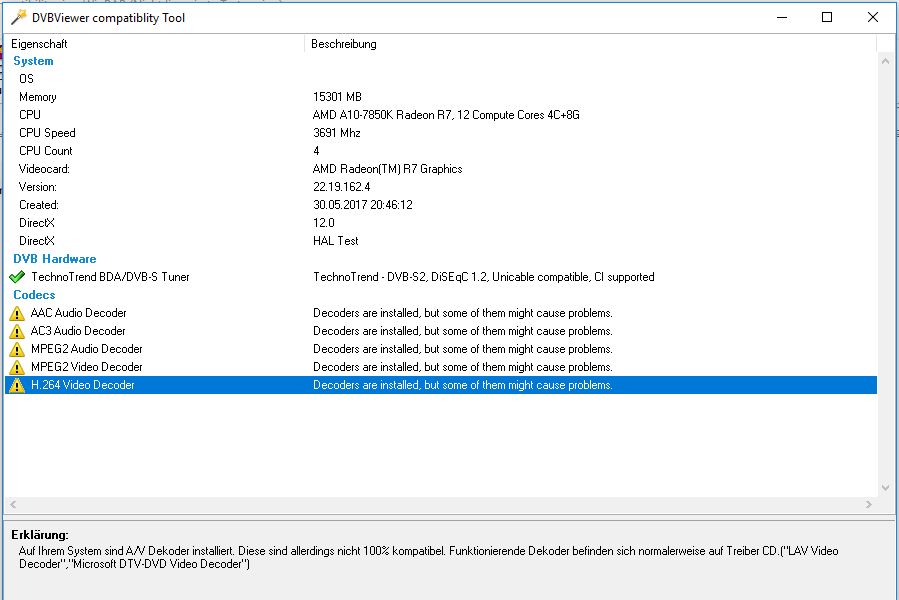Click the 15301 MB memory value
The image size is (899, 600).
click(x=337, y=97)
